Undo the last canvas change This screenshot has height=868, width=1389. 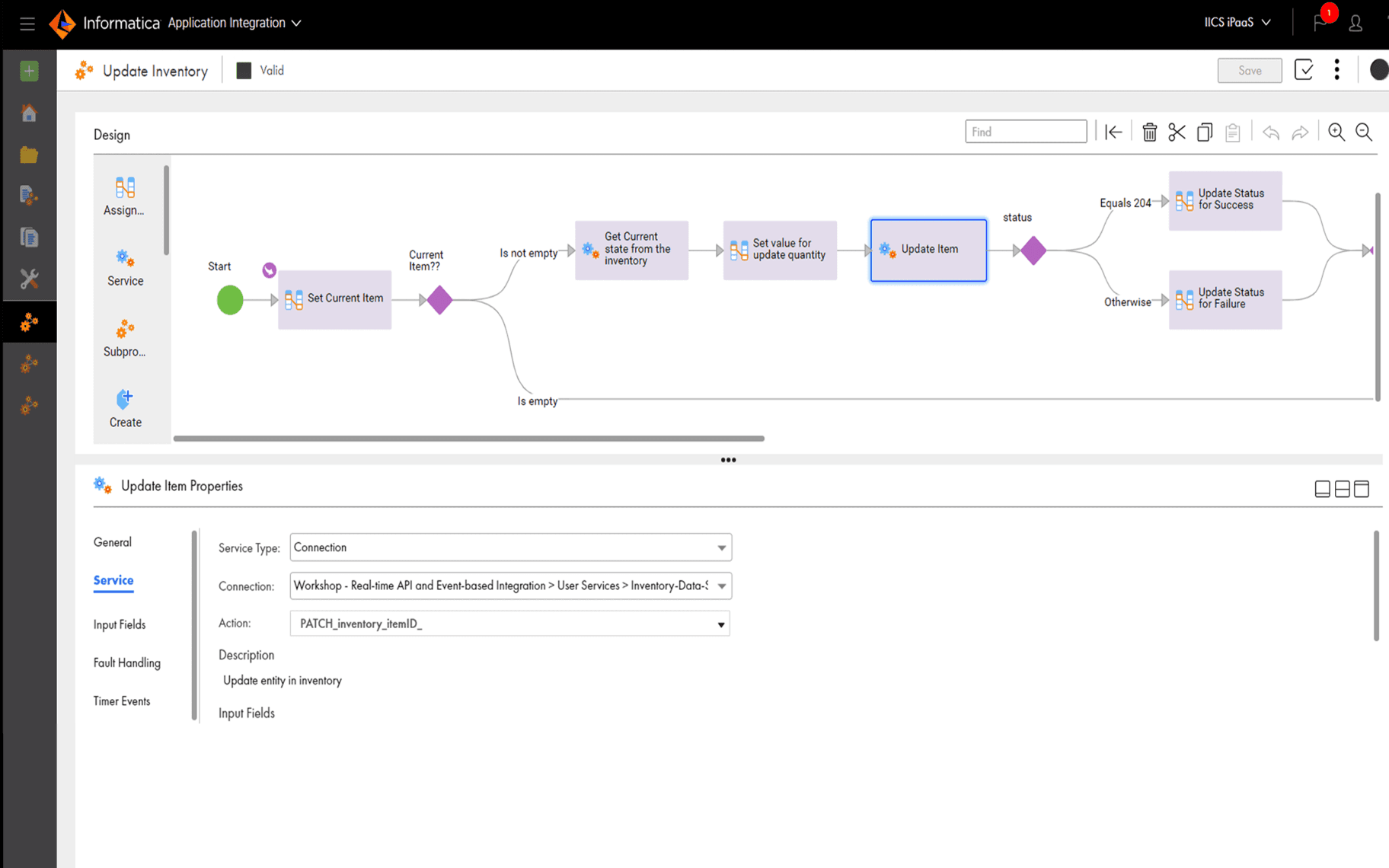(x=1270, y=132)
